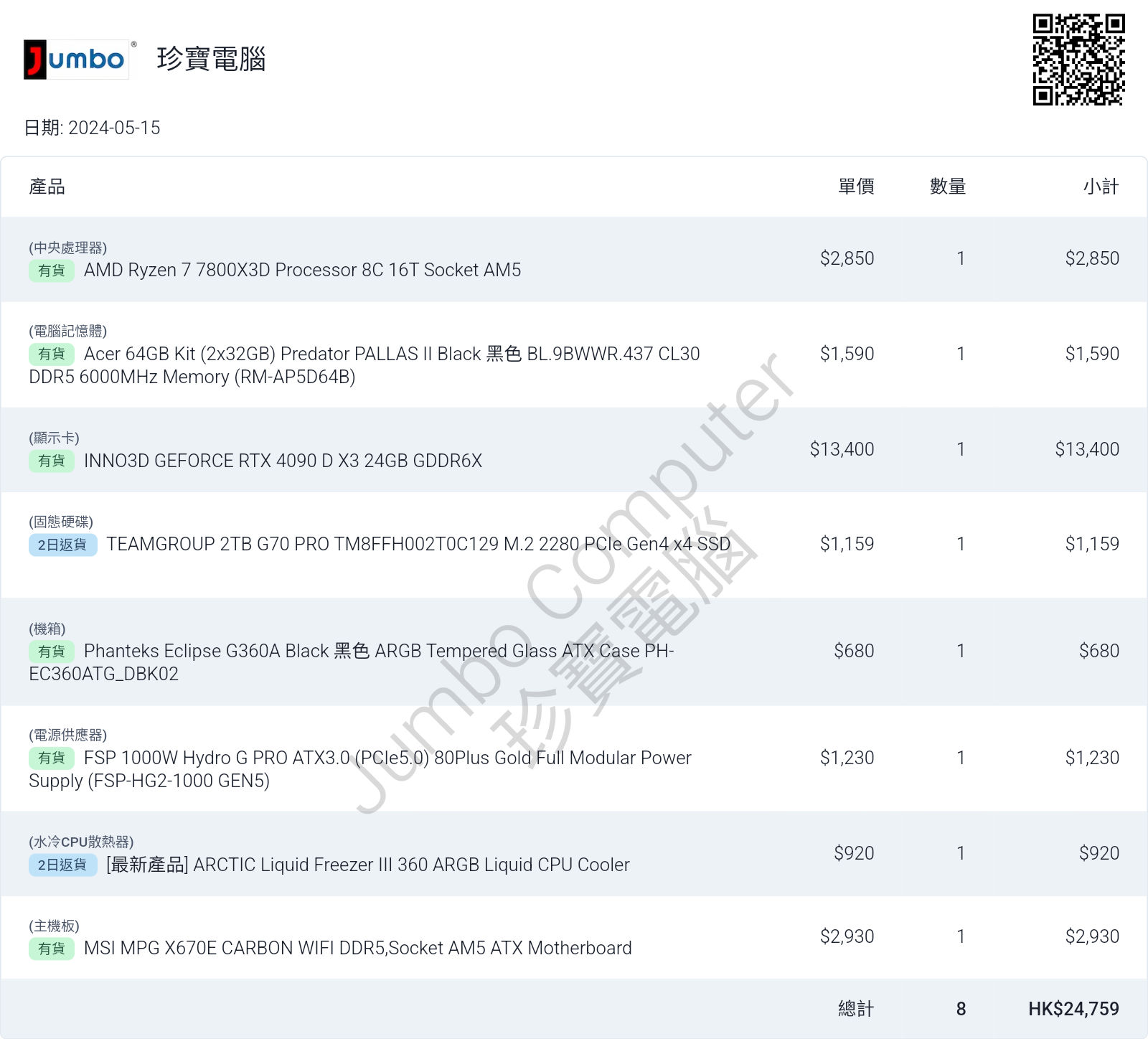Click the QR code image
Screen dimensions: 1148x1039
click(1079, 60)
